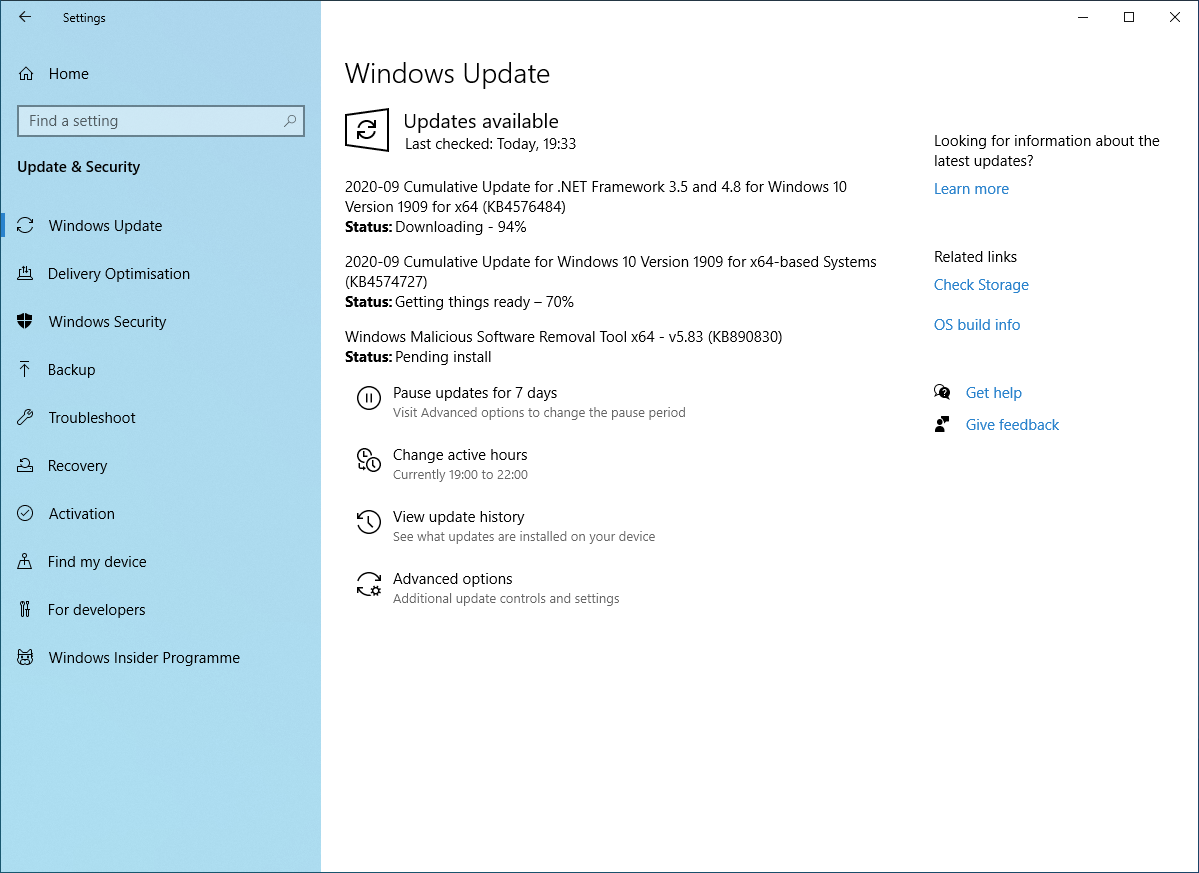Click the clock icon for active hours

coord(369,459)
